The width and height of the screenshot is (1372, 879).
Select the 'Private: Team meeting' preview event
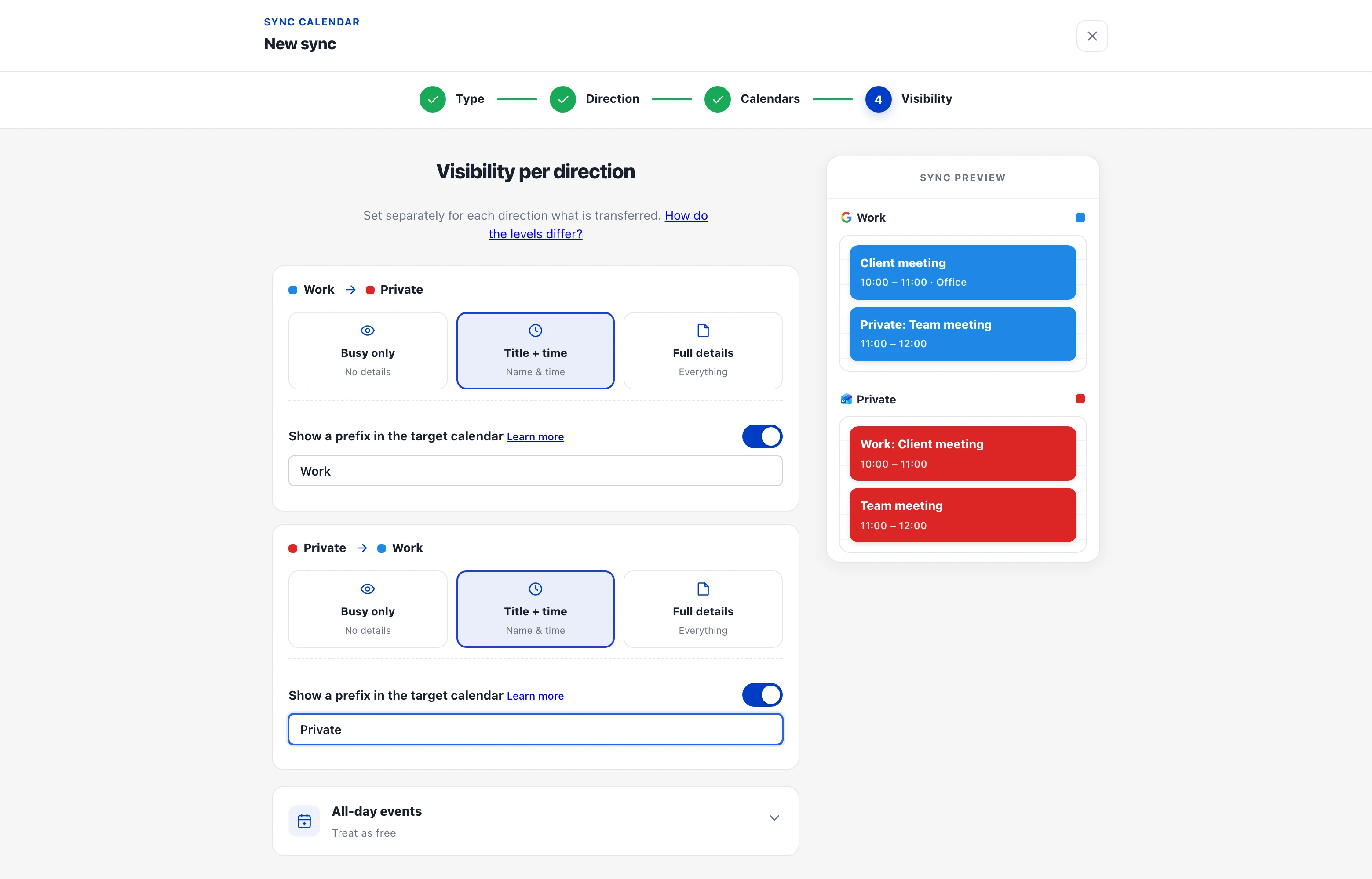point(963,334)
